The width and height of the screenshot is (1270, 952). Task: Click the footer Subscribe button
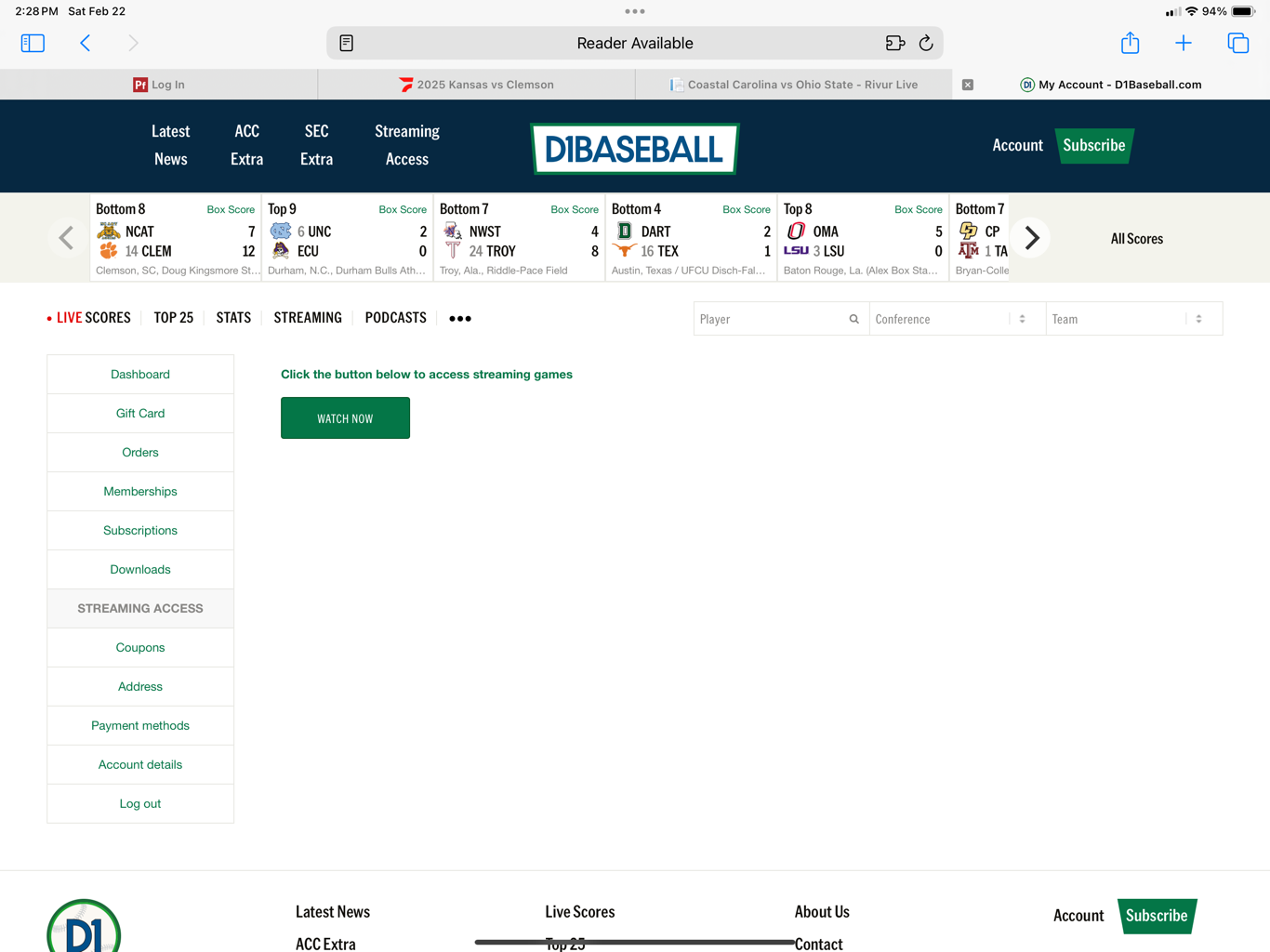click(x=1157, y=916)
